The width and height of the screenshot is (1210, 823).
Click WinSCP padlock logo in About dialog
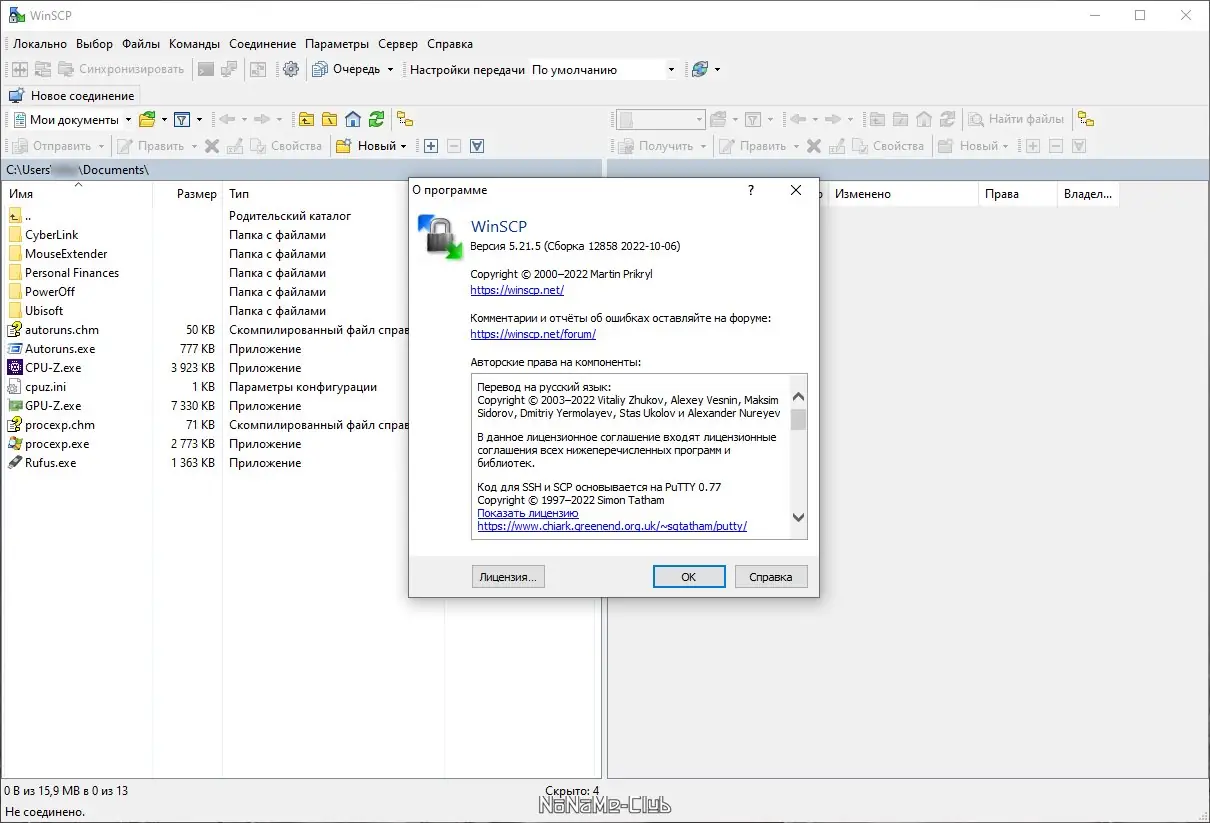[438, 237]
